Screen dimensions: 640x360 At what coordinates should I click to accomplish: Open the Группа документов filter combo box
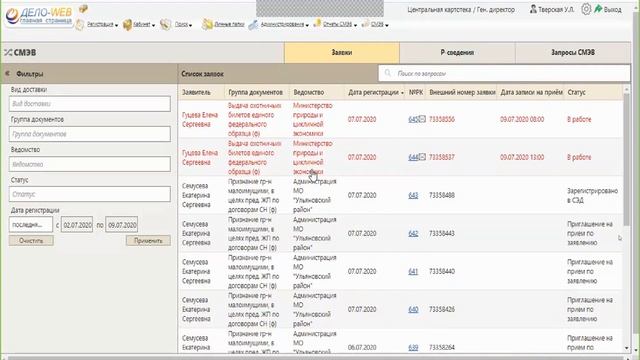(90, 134)
